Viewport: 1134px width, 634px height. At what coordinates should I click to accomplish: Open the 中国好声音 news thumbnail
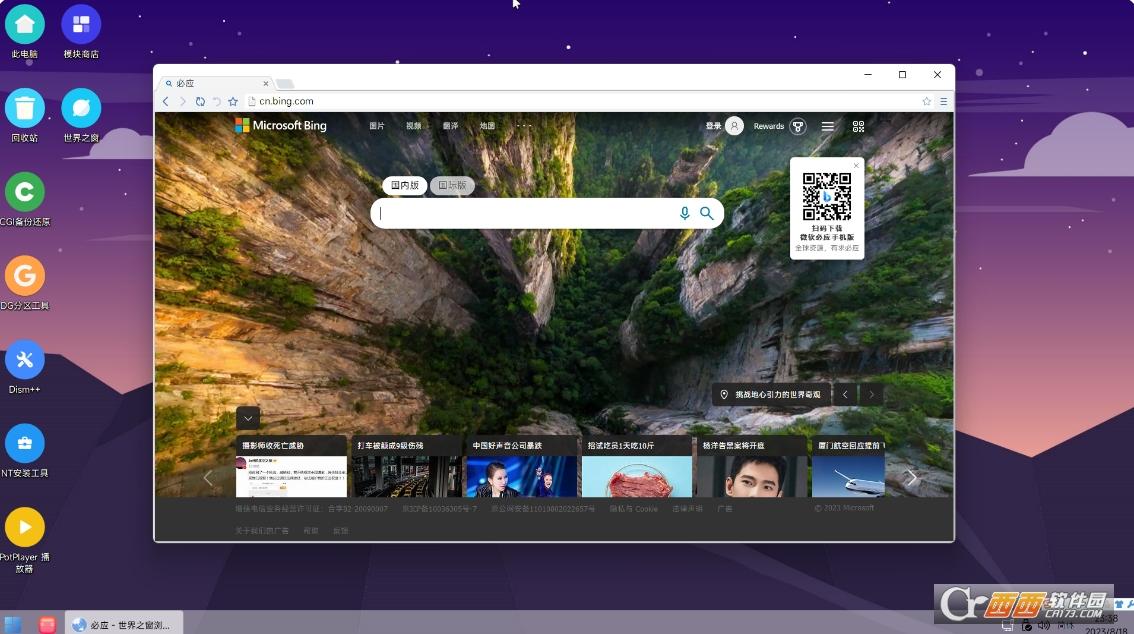point(522,476)
